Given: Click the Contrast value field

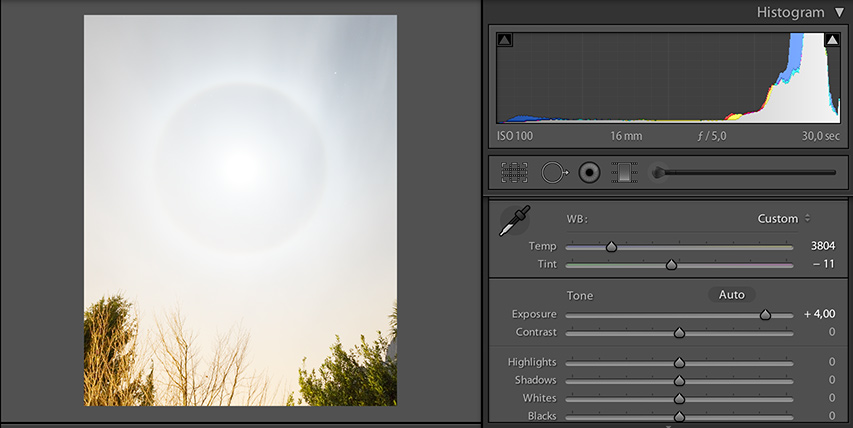Looking at the screenshot, I should (832, 332).
